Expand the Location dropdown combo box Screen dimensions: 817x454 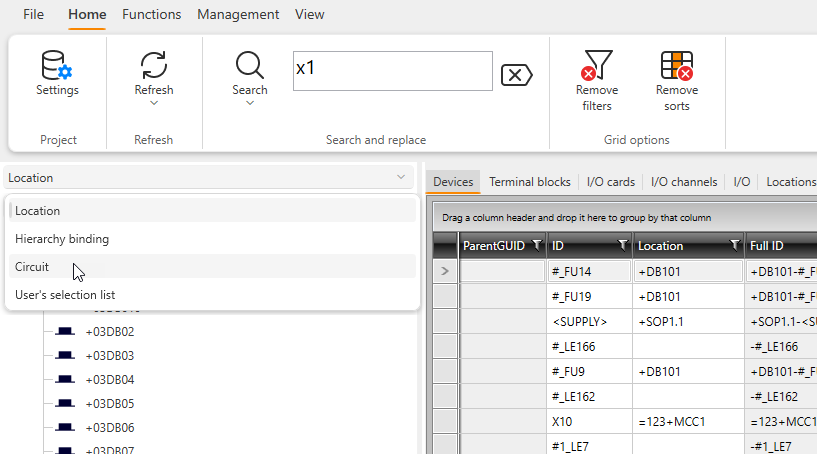tap(401, 178)
